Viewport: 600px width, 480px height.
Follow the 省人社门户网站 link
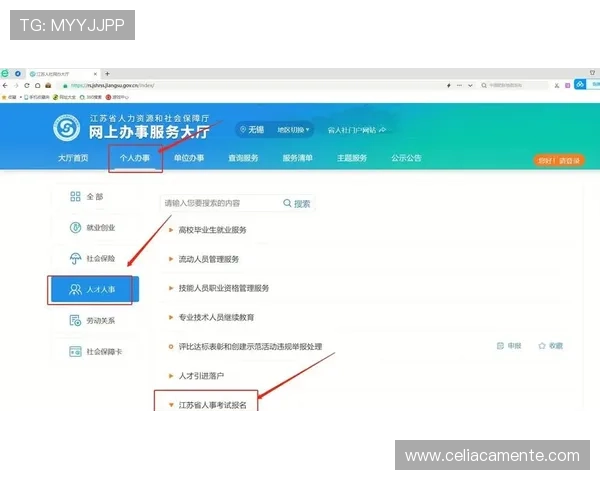pos(356,130)
